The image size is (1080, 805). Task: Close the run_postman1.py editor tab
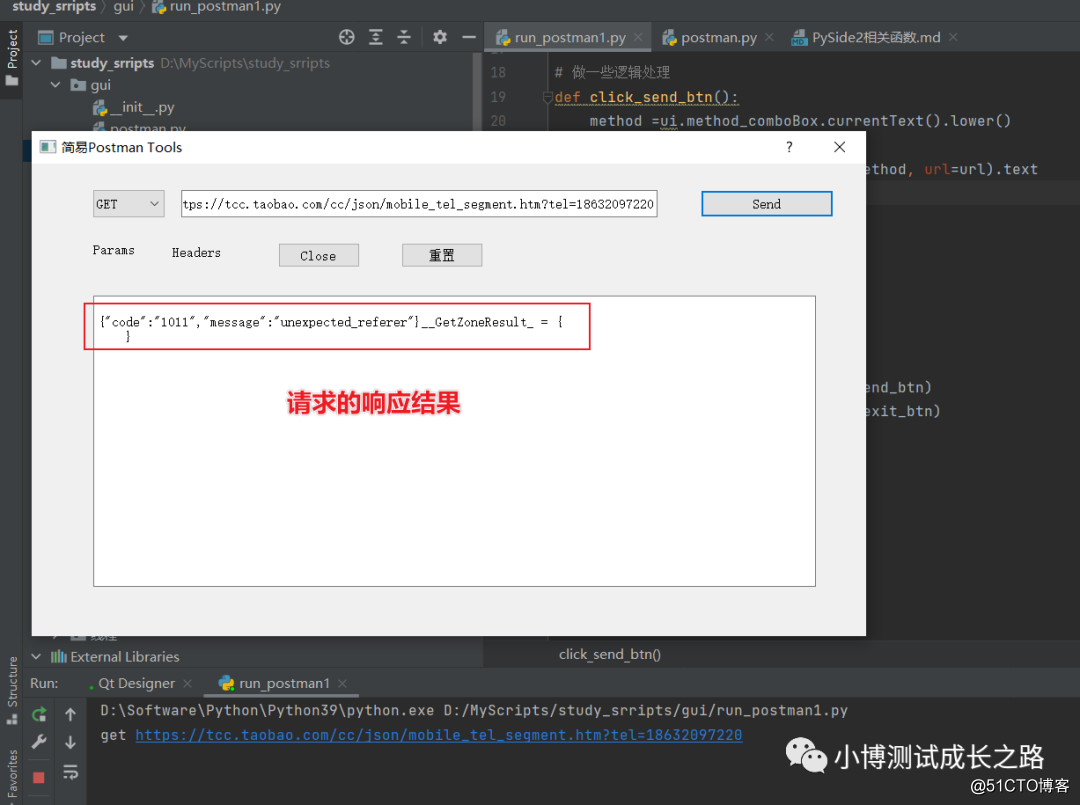(638, 37)
